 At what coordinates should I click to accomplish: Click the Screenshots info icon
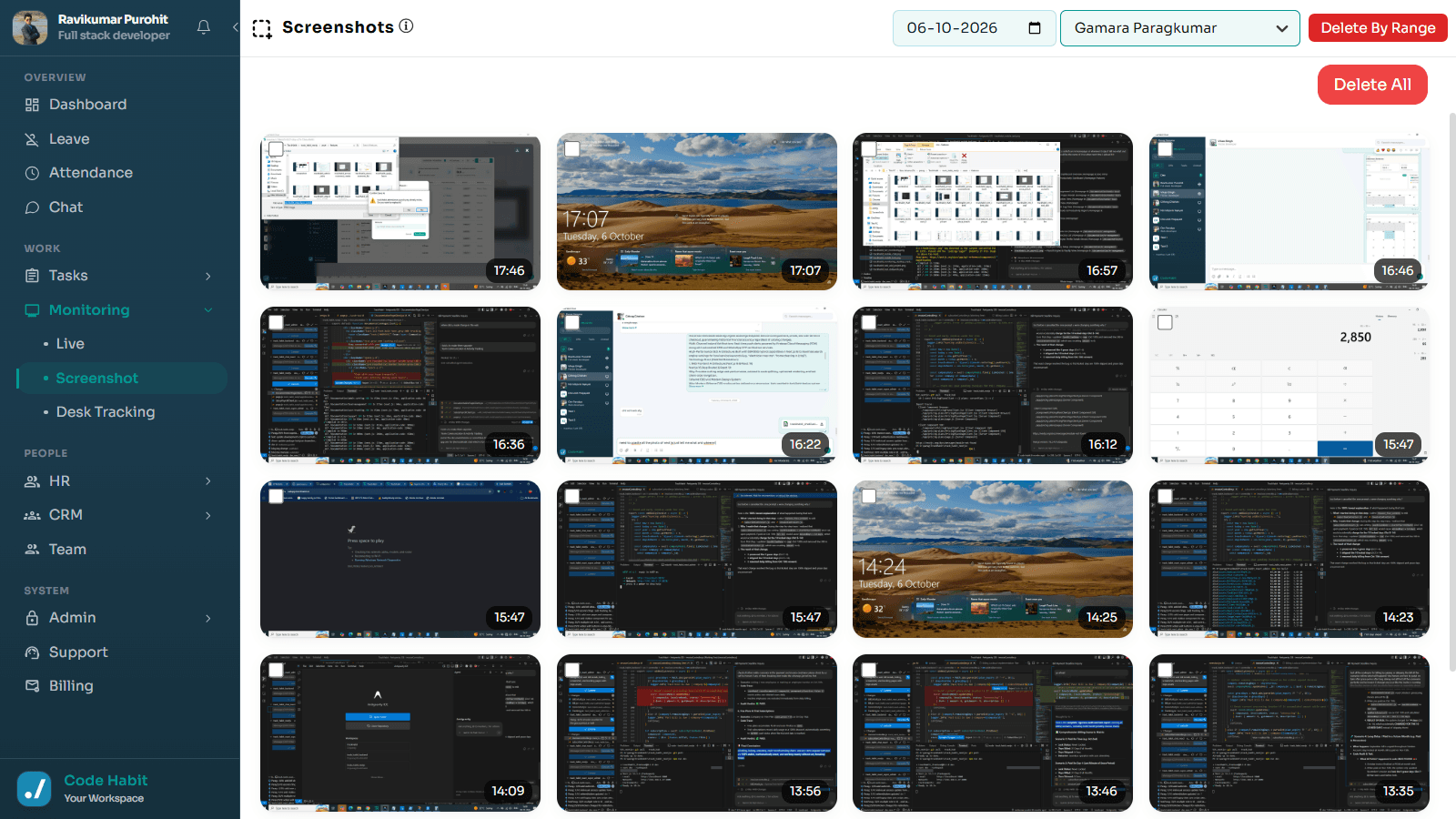[x=406, y=26]
